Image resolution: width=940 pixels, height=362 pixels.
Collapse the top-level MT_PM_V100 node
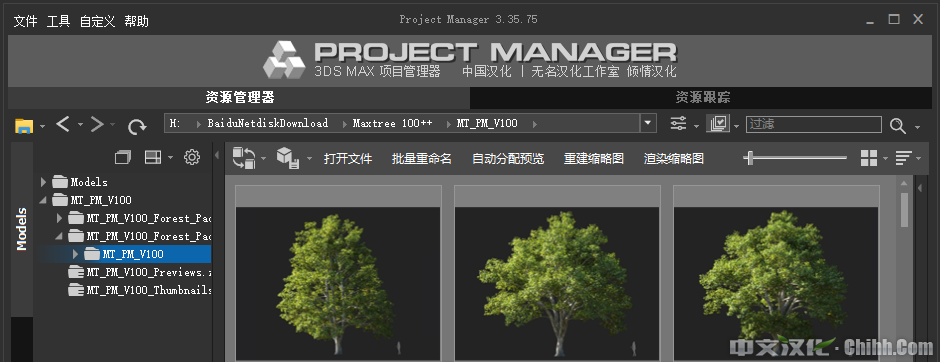[x=43, y=200]
